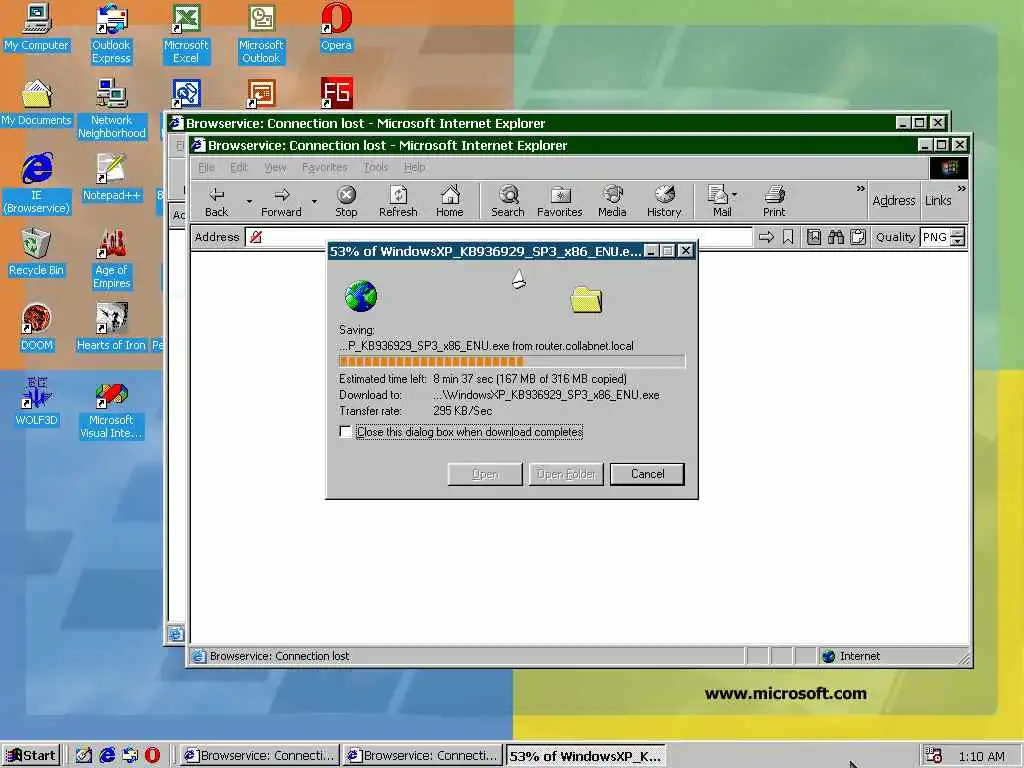
Task: Open the Edit menu
Action: pyautogui.click(x=238, y=167)
